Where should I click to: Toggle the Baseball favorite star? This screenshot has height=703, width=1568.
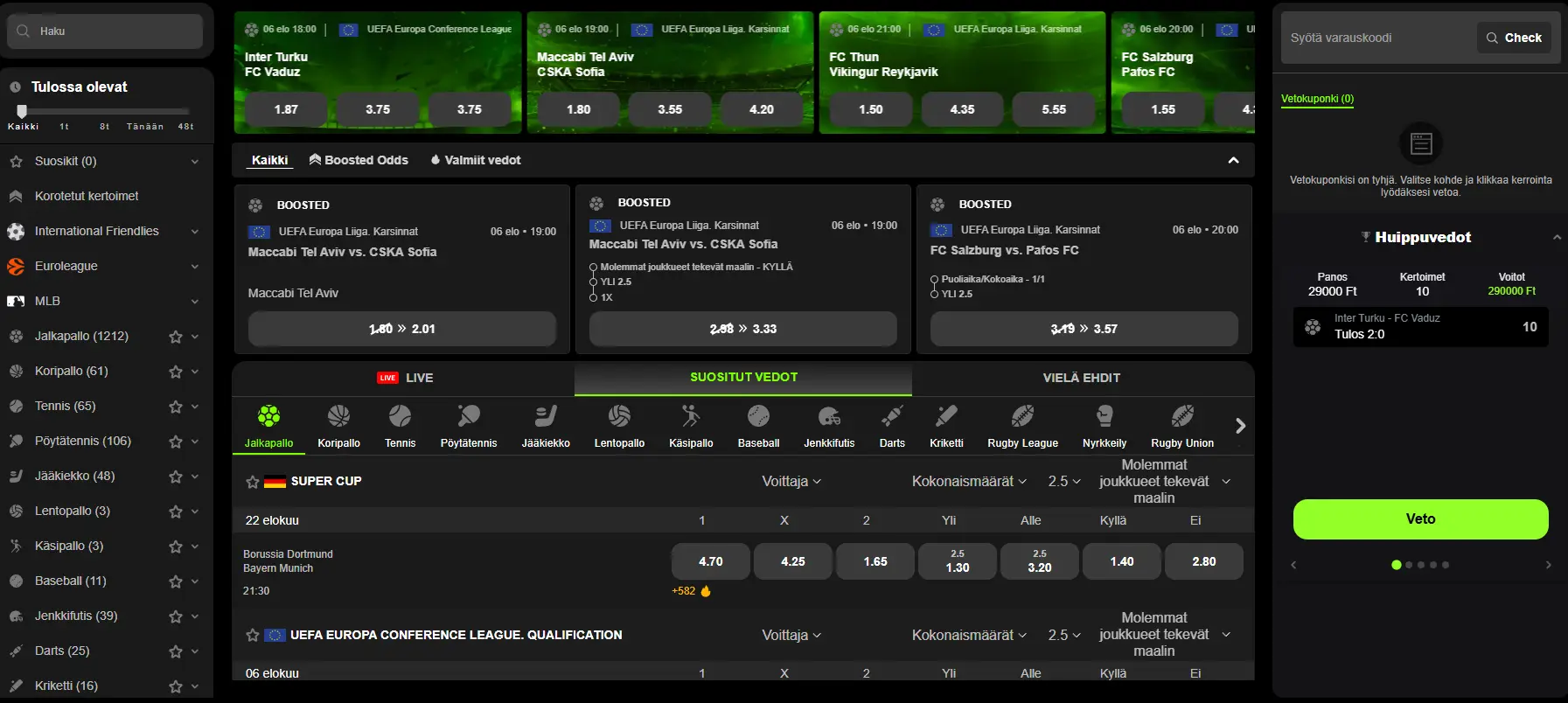[x=176, y=581]
